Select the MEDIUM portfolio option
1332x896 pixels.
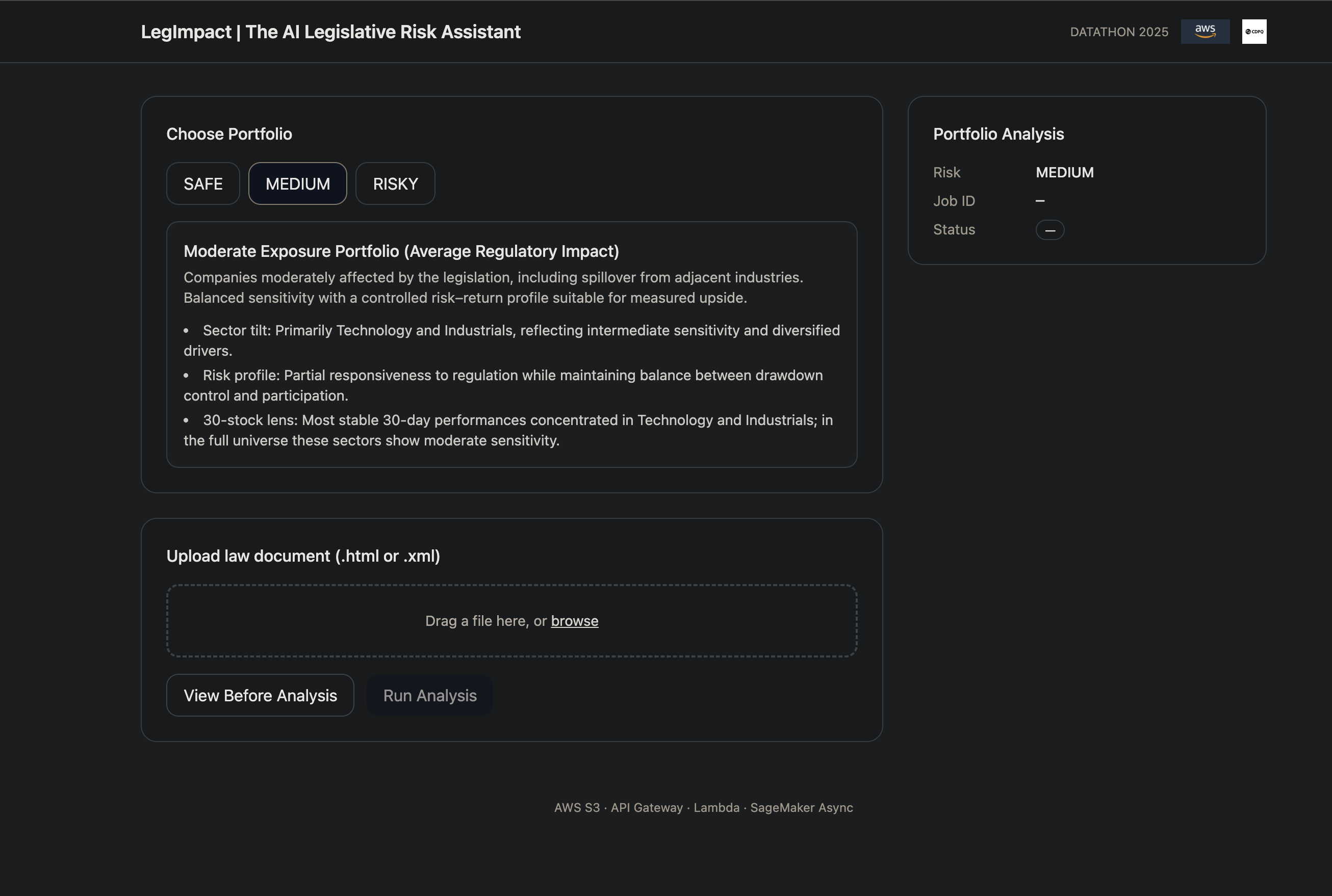(297, 183)
